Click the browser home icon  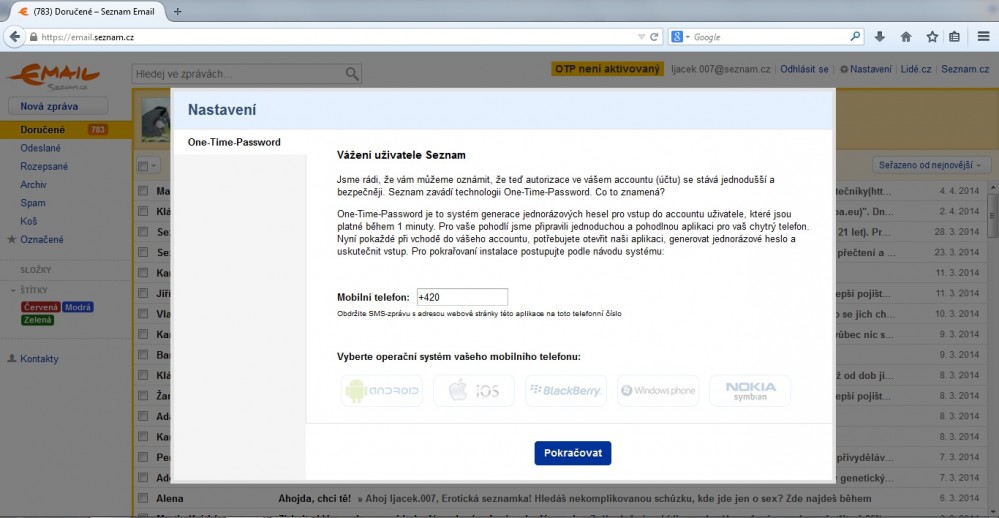(906, 37)
